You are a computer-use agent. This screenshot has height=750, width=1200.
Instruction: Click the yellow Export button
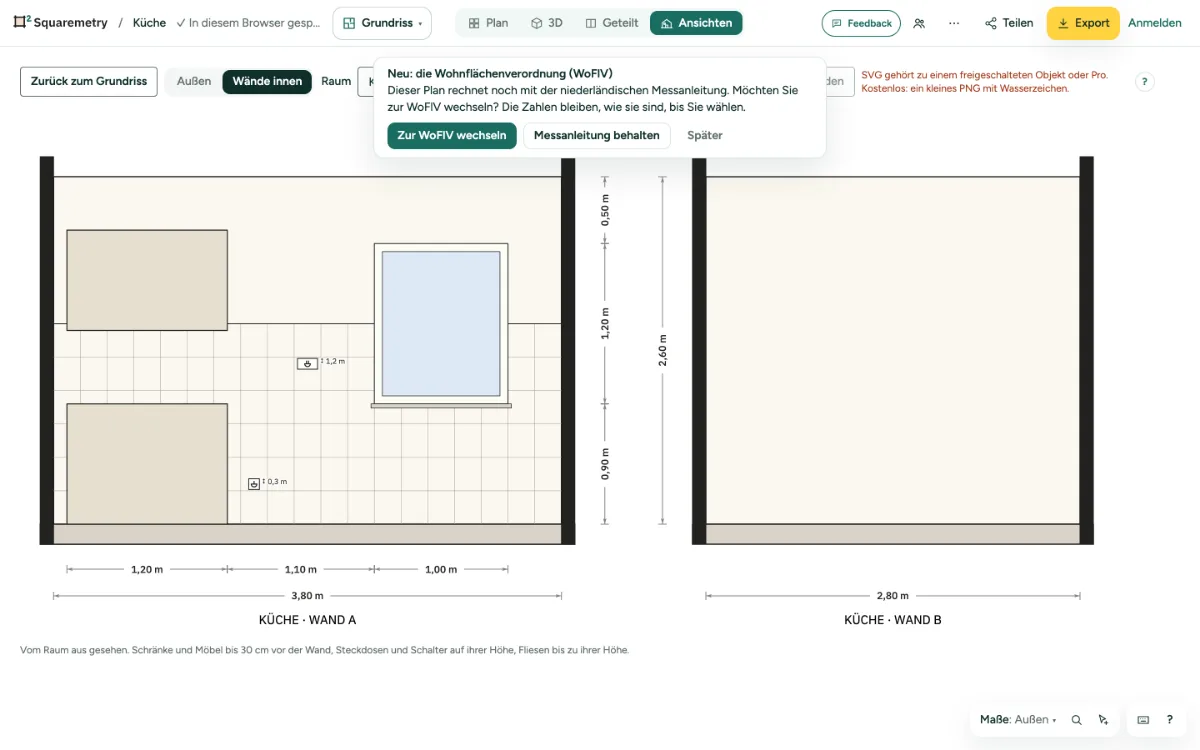[1083, 23]
